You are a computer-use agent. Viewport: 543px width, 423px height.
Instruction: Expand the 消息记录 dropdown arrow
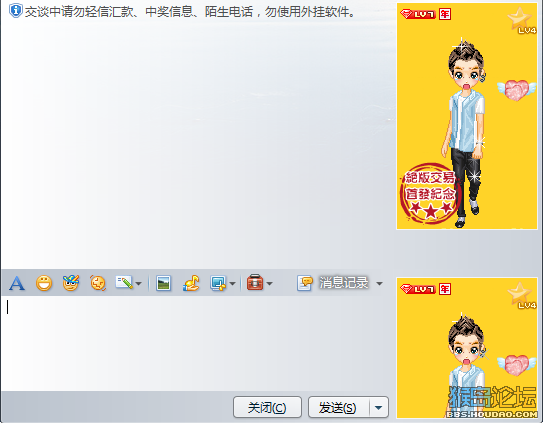pyautogui.click(x=380, y=283)
